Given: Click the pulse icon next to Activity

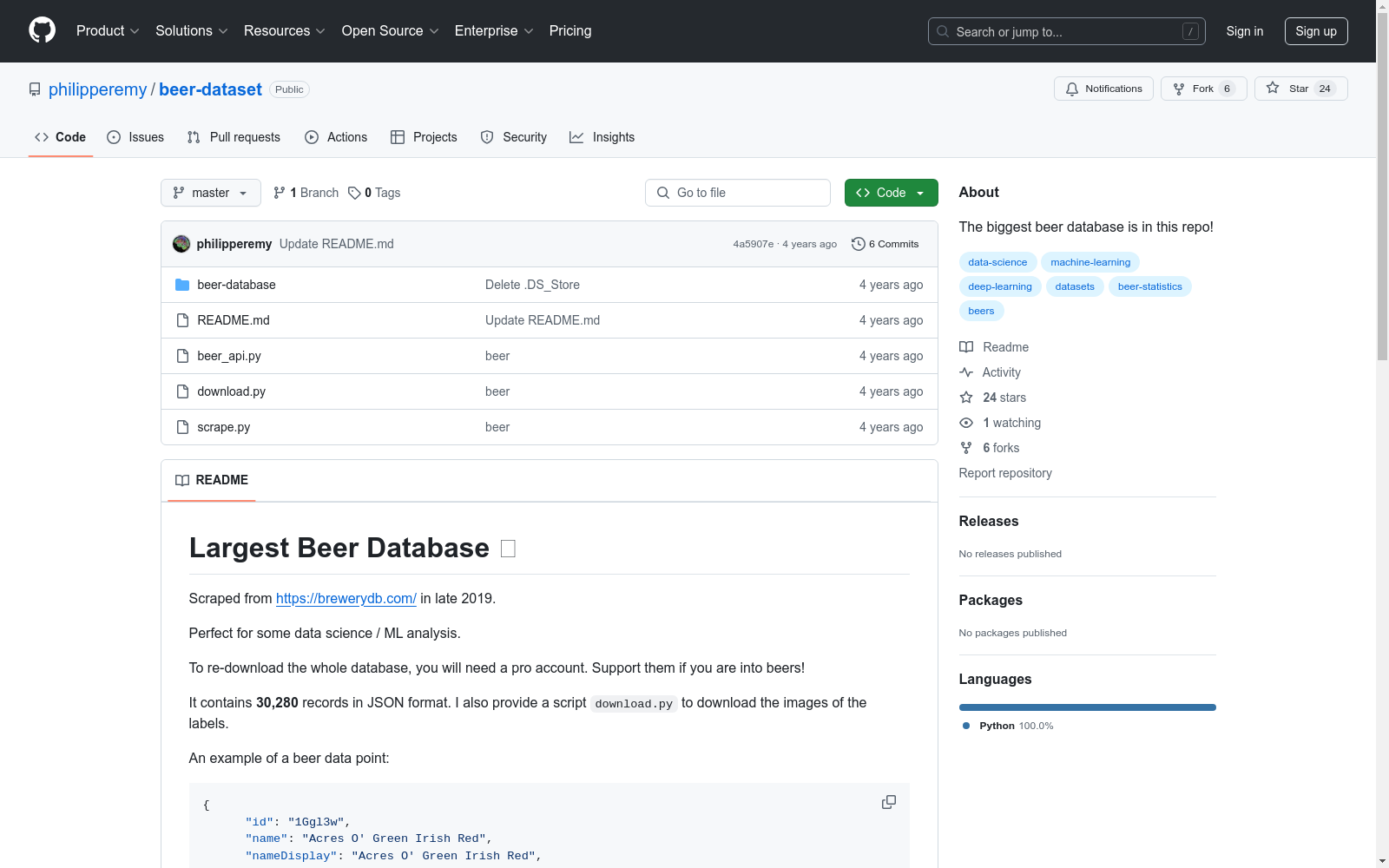Looking at the screenshot, I should click(x=966, y=372).
